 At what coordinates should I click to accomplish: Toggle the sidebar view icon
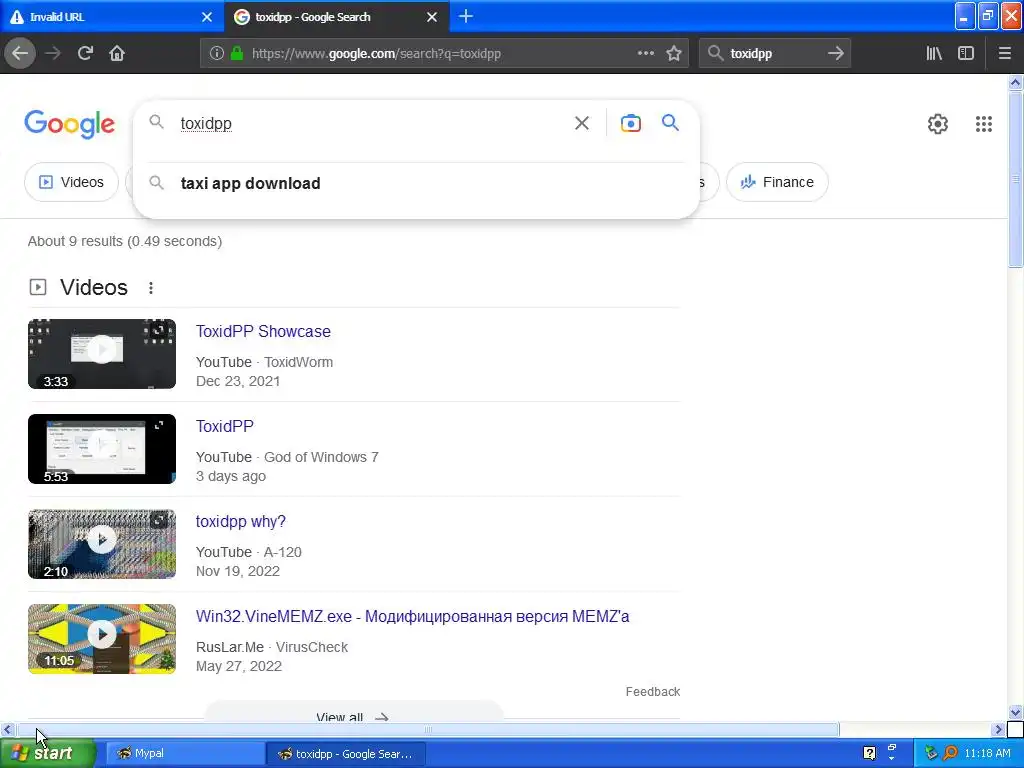pos(966,54)
